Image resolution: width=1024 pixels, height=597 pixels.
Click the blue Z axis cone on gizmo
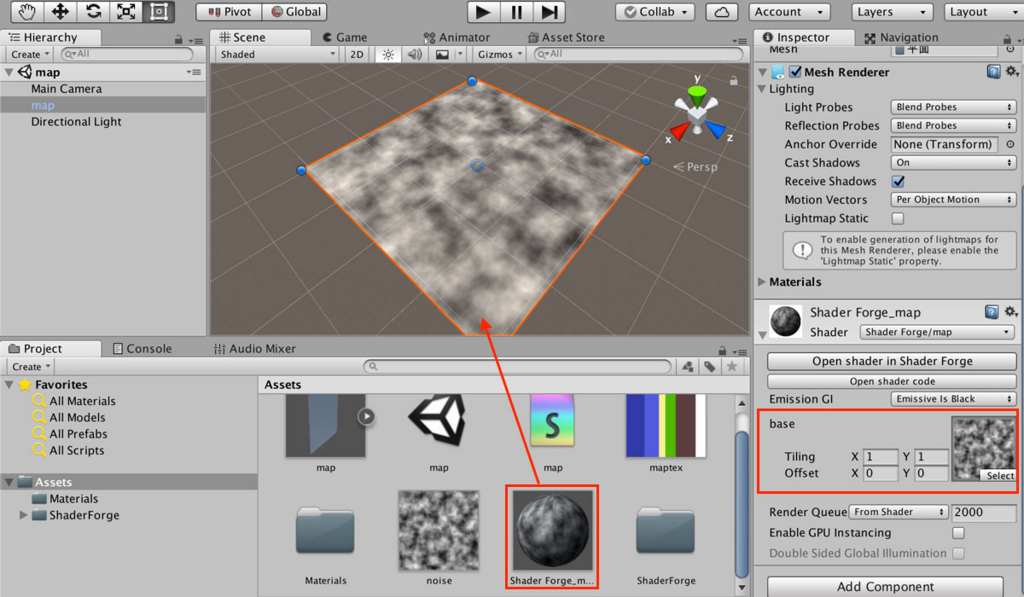715,130
